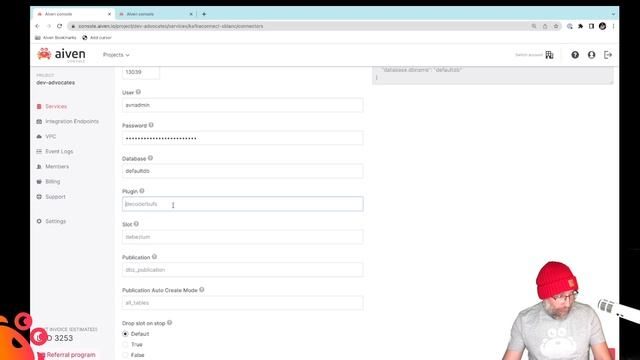Click the Add cursor bookmark
The height and width of the screenshot is (360, 640).
(x=97, y=38)
